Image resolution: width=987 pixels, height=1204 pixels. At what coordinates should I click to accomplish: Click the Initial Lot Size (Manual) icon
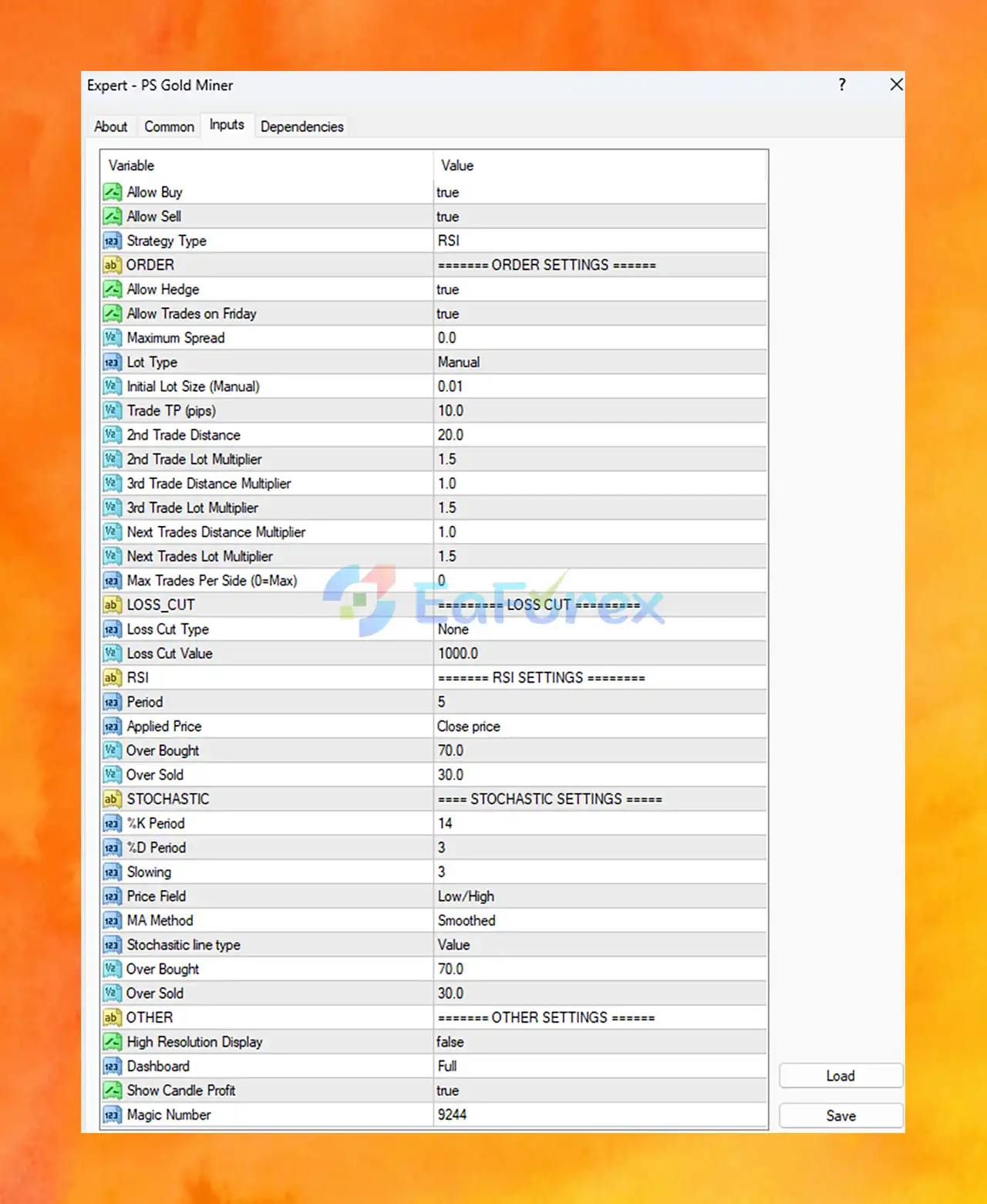point(113,386)
